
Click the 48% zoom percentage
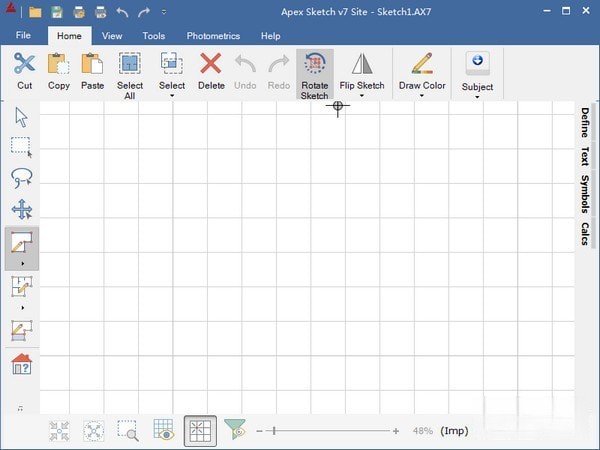pos(422,431)
